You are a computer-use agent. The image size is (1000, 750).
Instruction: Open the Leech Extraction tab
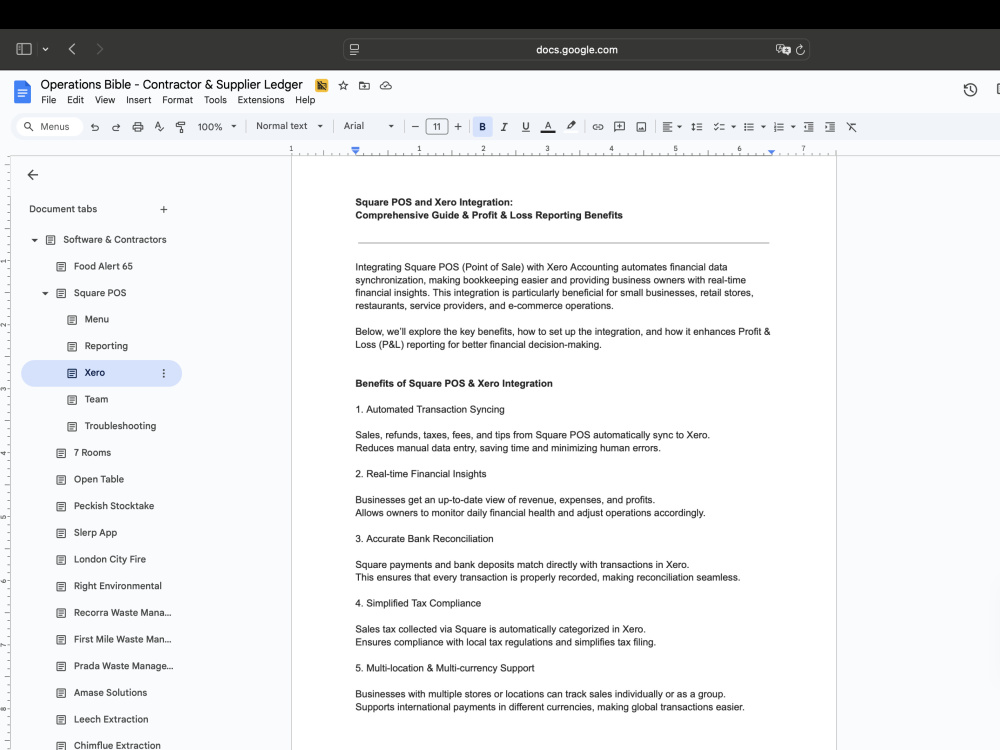(x=111, y=719)
